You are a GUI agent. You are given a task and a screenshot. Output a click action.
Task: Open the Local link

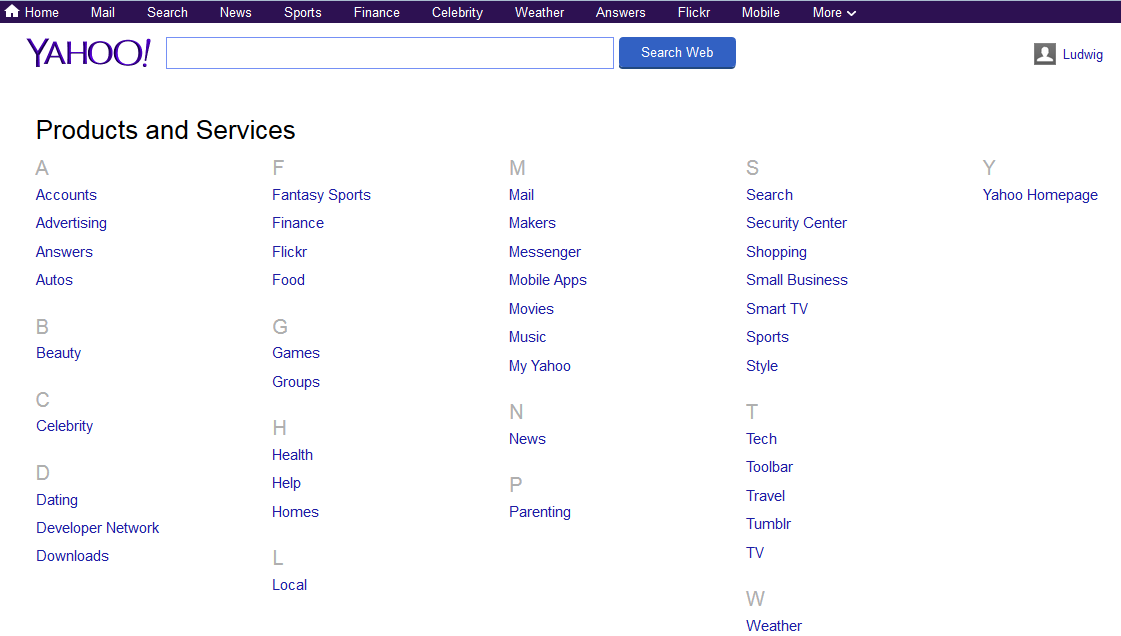pyautogui.click(x=290, y=585)
